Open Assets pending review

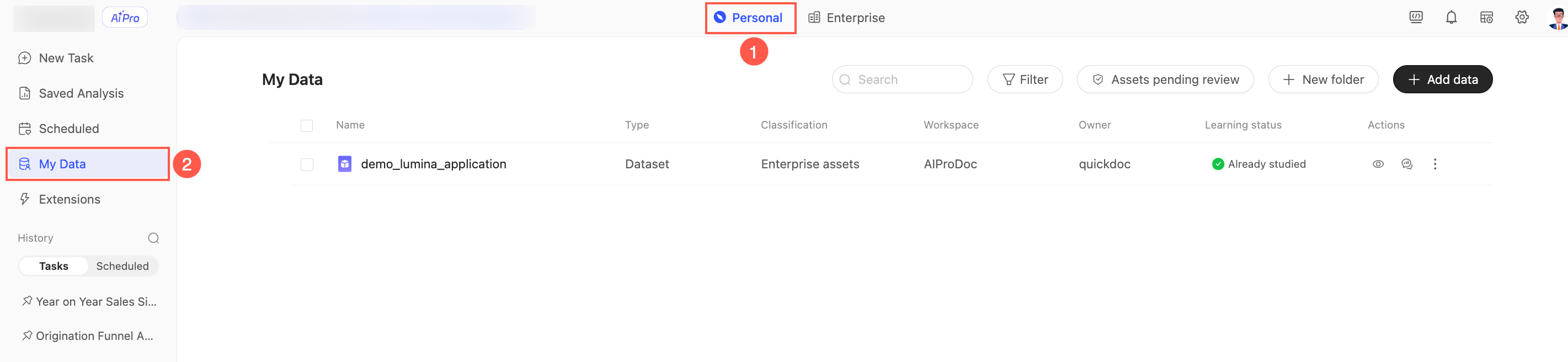coord(1165,79)
